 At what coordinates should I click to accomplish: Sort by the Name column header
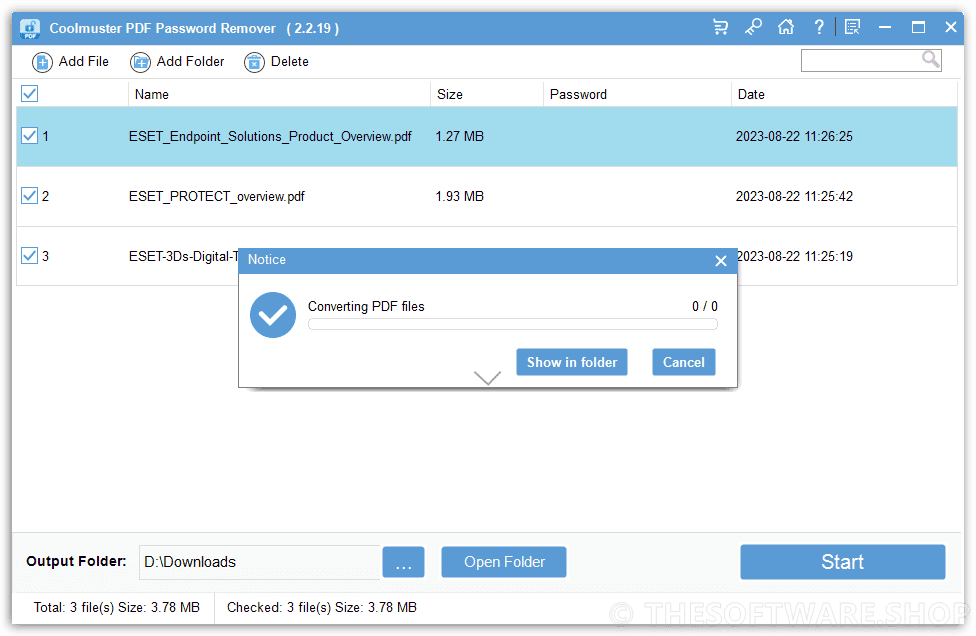(x=279, y=94)
